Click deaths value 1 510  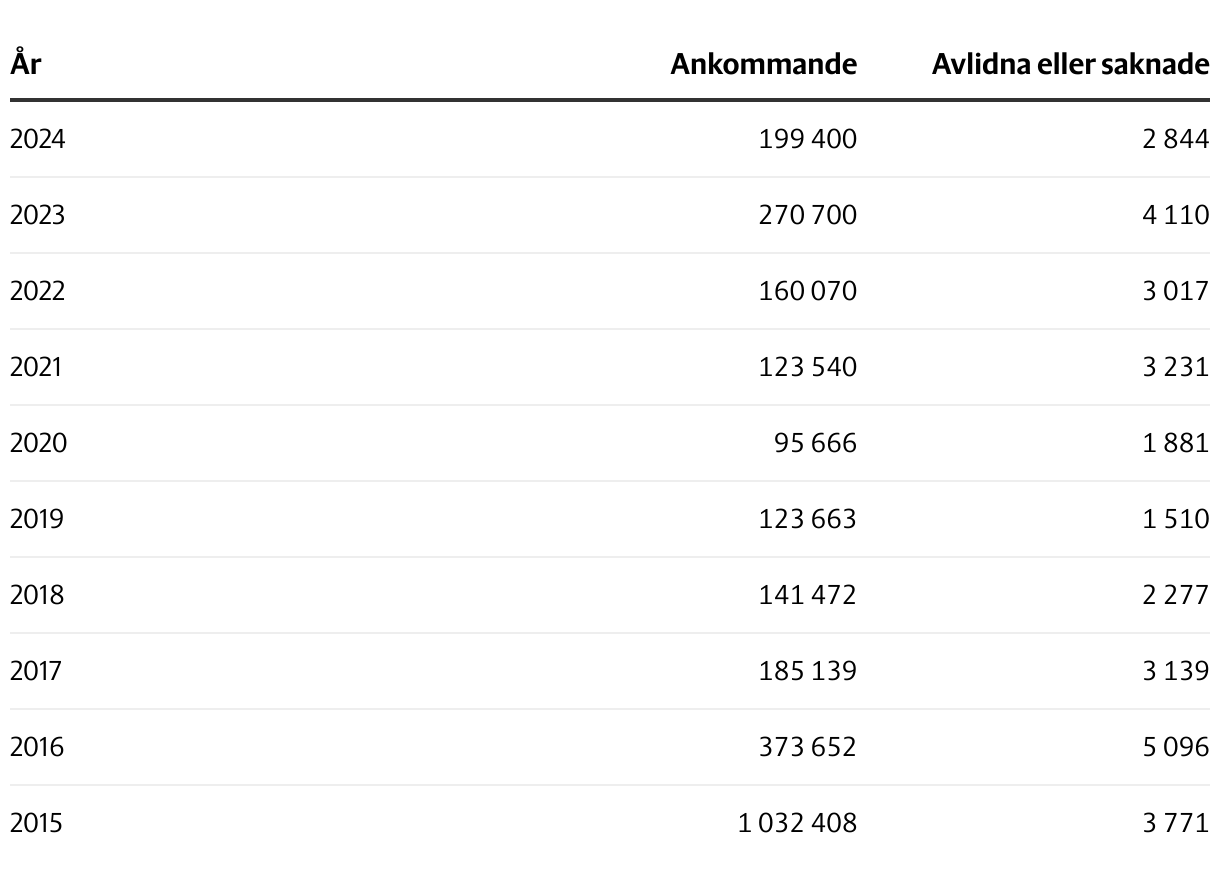click(1175, 519)
